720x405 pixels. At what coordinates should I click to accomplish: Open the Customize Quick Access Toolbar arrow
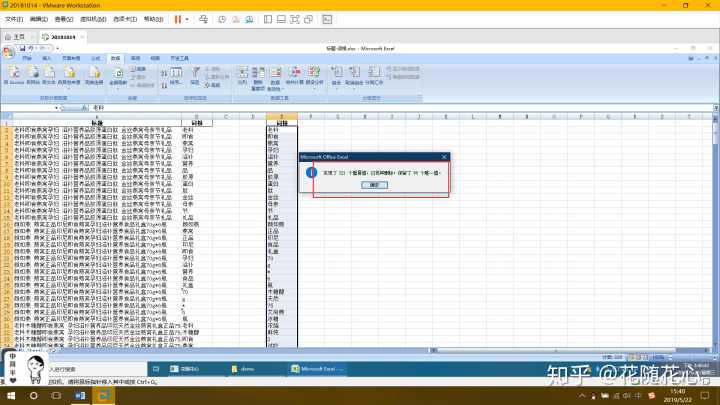click(x=57, y=48)
